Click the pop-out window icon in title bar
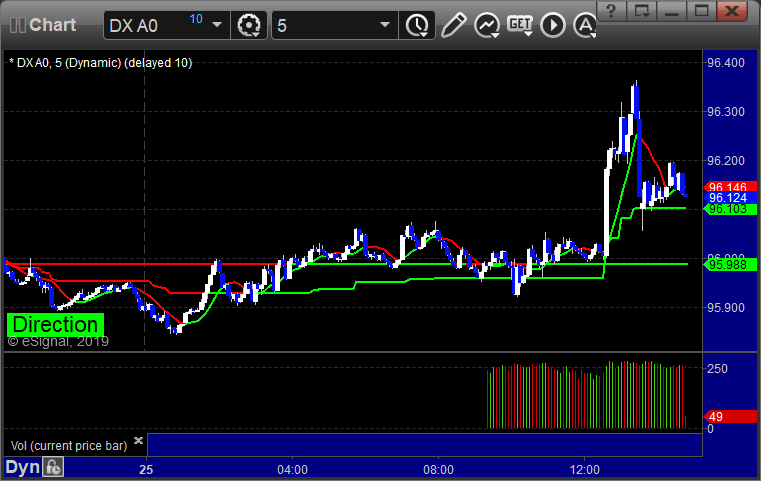This screenshot has height=481, width=761. coord(642,11)
